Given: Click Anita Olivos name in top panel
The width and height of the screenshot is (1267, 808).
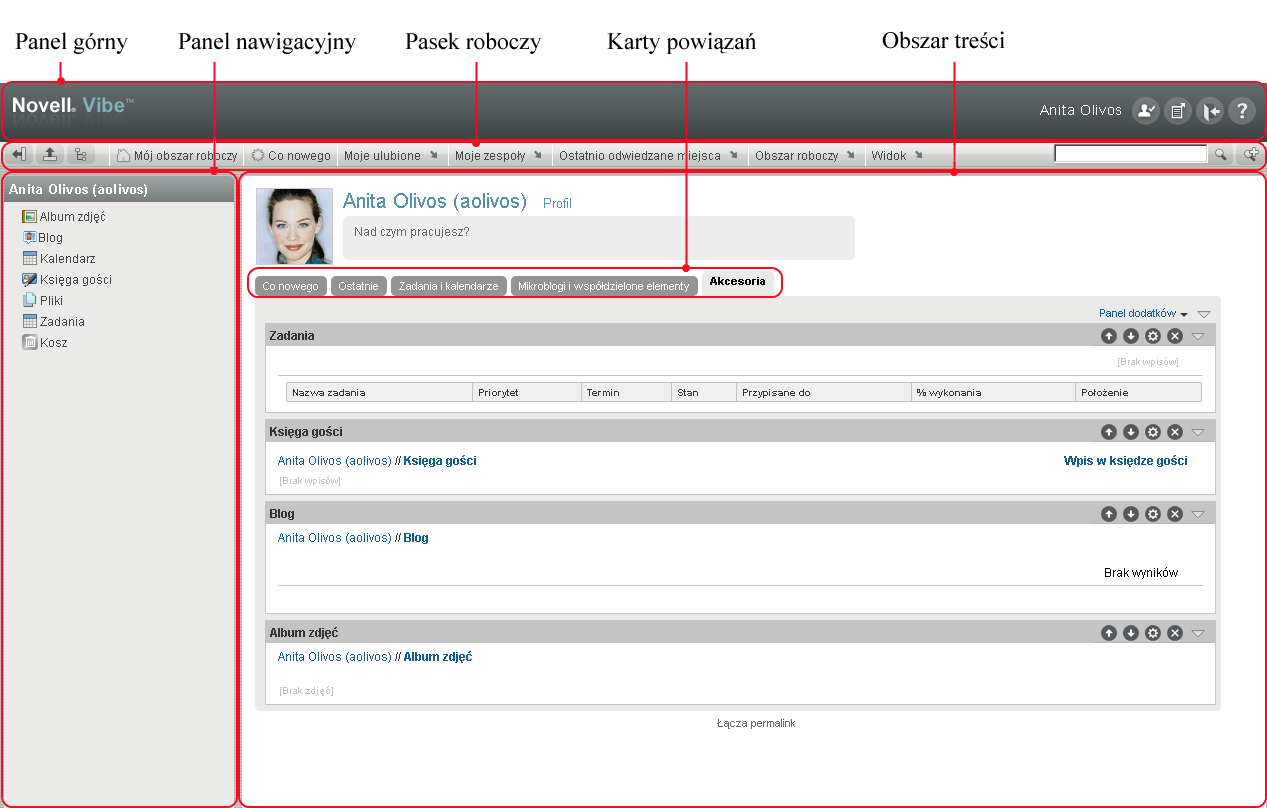Looking at the screenshot, I should [x=1080, y=111].
